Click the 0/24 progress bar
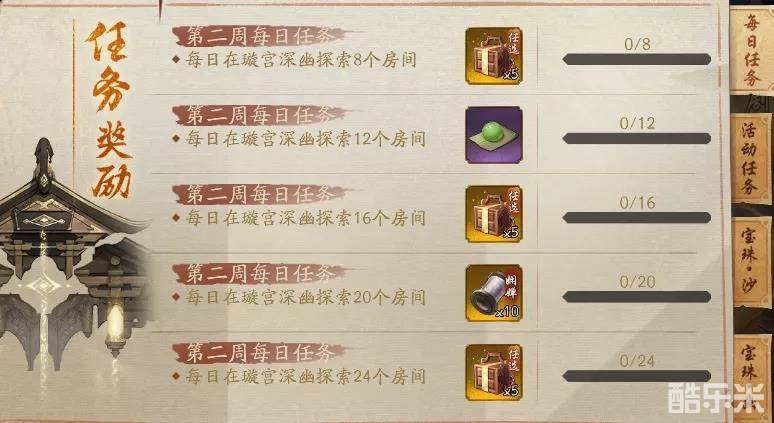The image size is (774, 423). coord(637,376)
